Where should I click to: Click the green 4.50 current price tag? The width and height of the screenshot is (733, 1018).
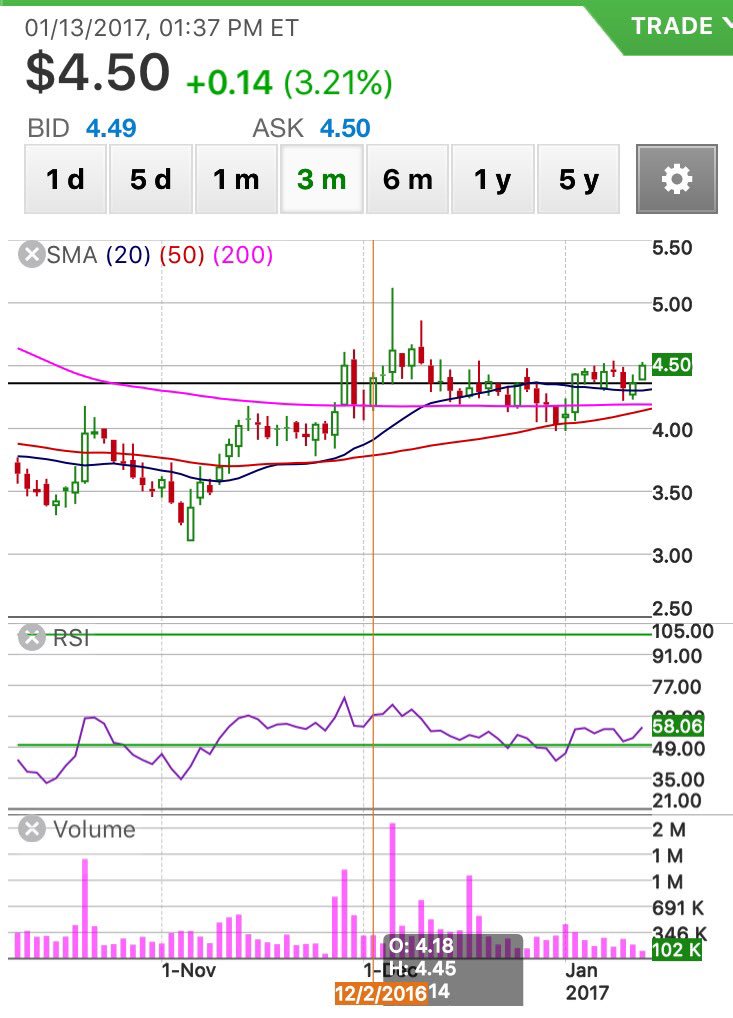[x=671, y=364]
